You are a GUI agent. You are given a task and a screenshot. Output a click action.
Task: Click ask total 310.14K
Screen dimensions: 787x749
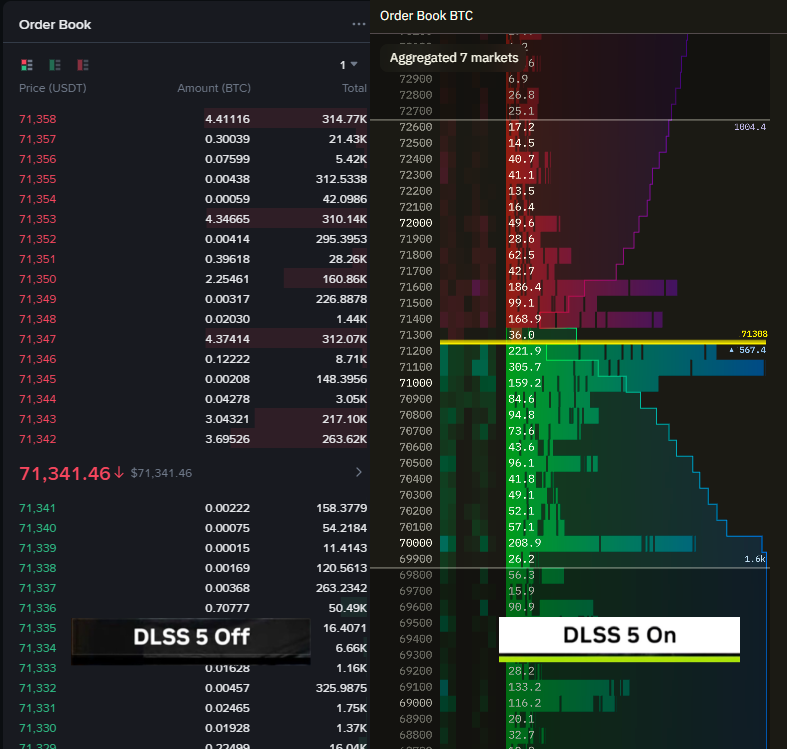(x=344, y=219)
